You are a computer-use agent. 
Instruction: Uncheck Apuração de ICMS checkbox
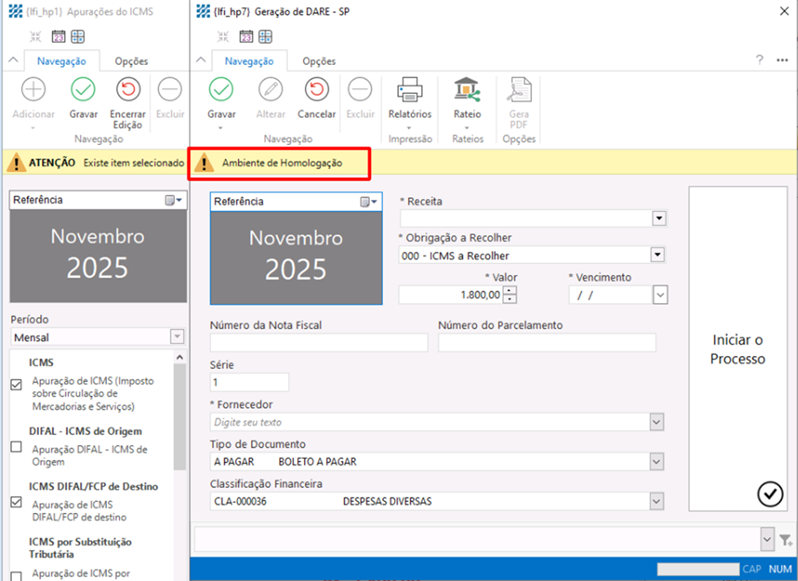pos(16,385)
